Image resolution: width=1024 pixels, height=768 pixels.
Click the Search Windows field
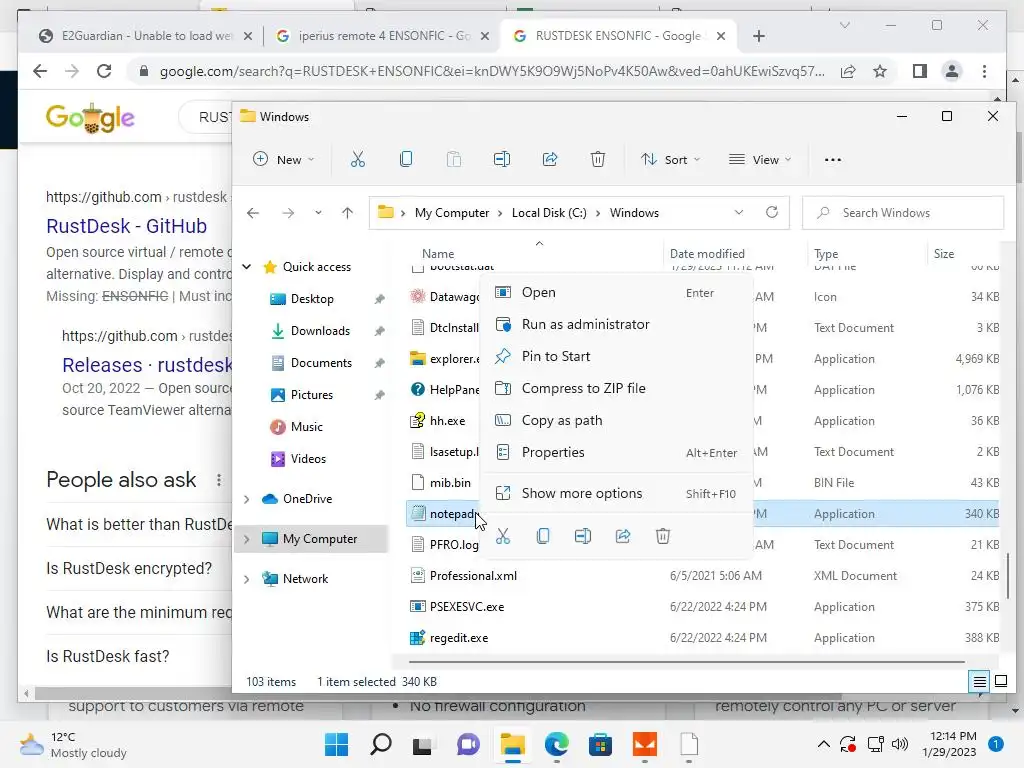pos(903,213)
